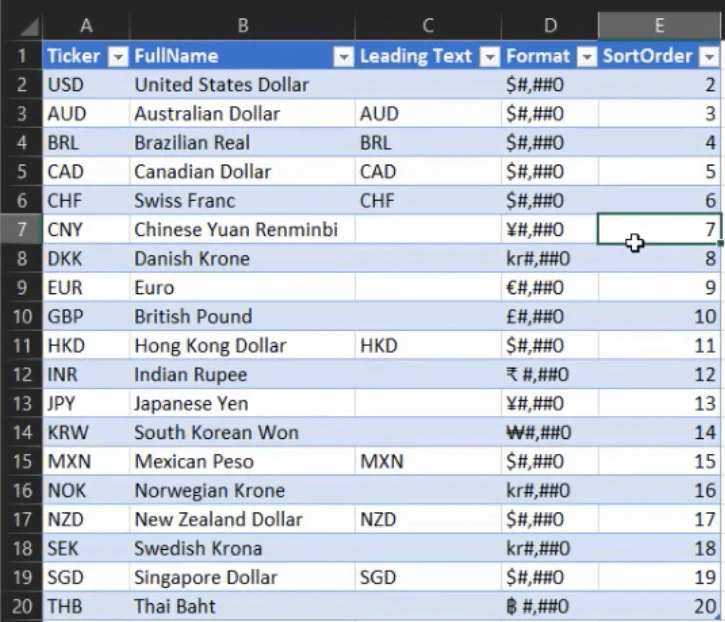Select SortOrder cell with value 14
Image resolution: width=725 pixels, height=622 pixels.
click(659, 432)
